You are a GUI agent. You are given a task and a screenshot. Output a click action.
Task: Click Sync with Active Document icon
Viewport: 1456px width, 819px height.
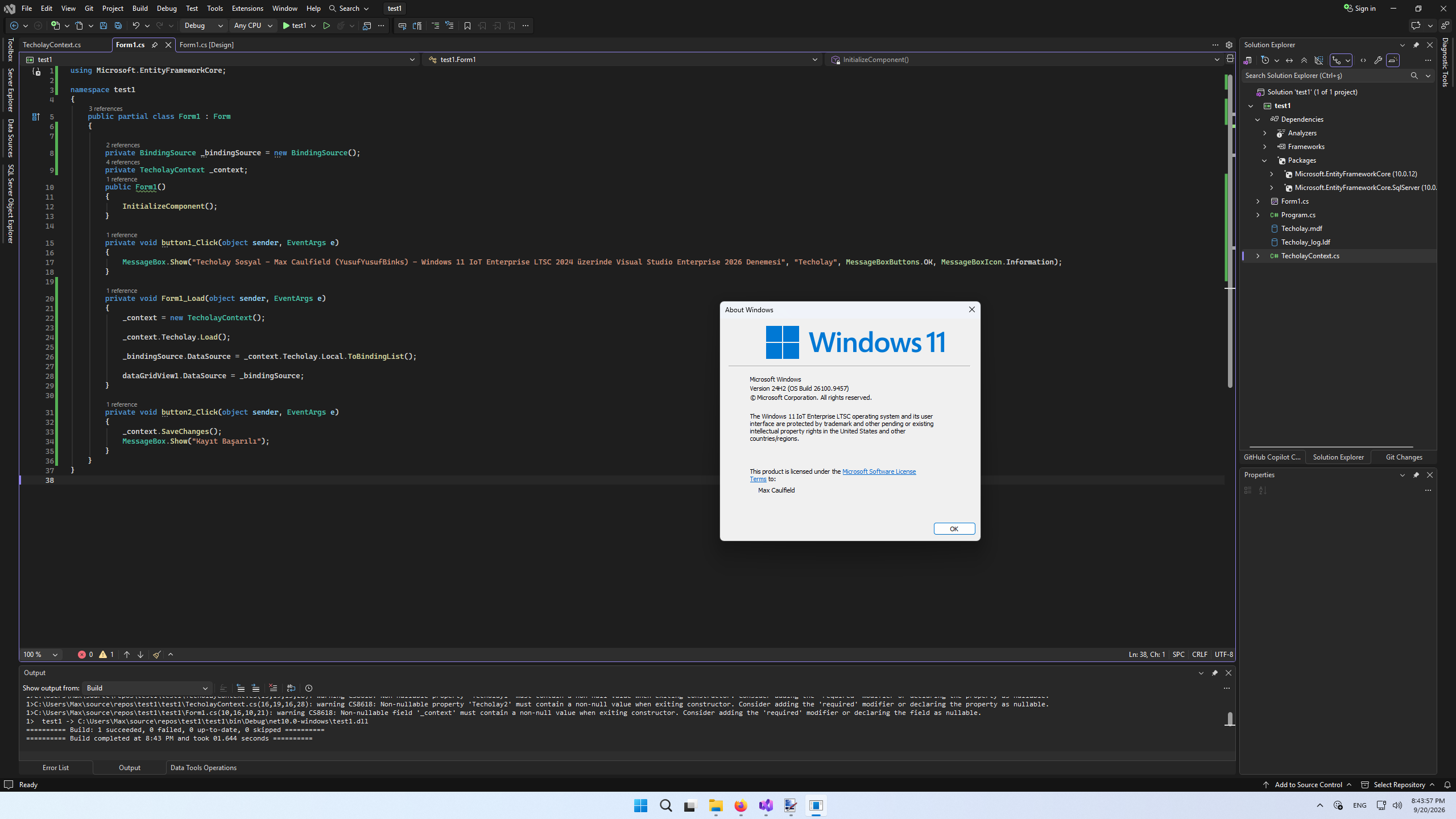(1289, 60)
